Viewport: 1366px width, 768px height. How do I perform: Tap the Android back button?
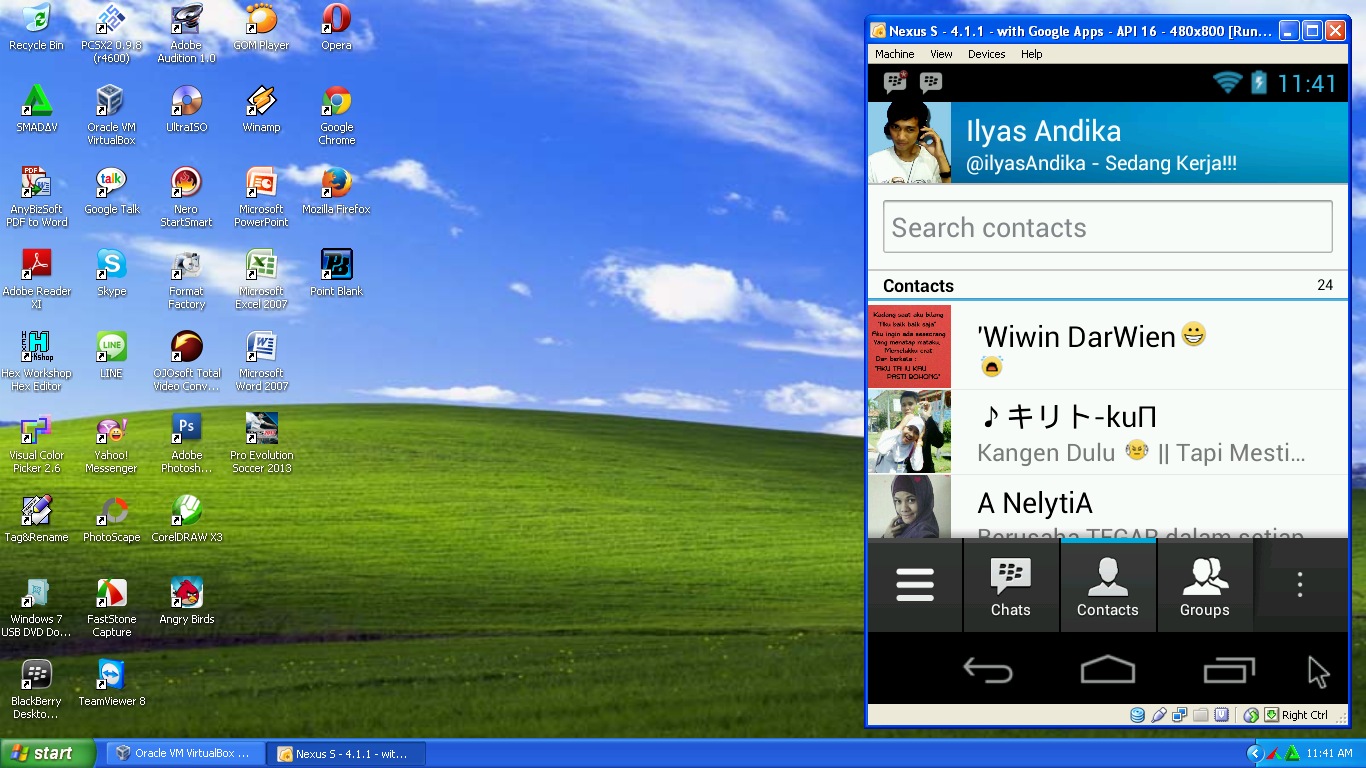(987, 671)
